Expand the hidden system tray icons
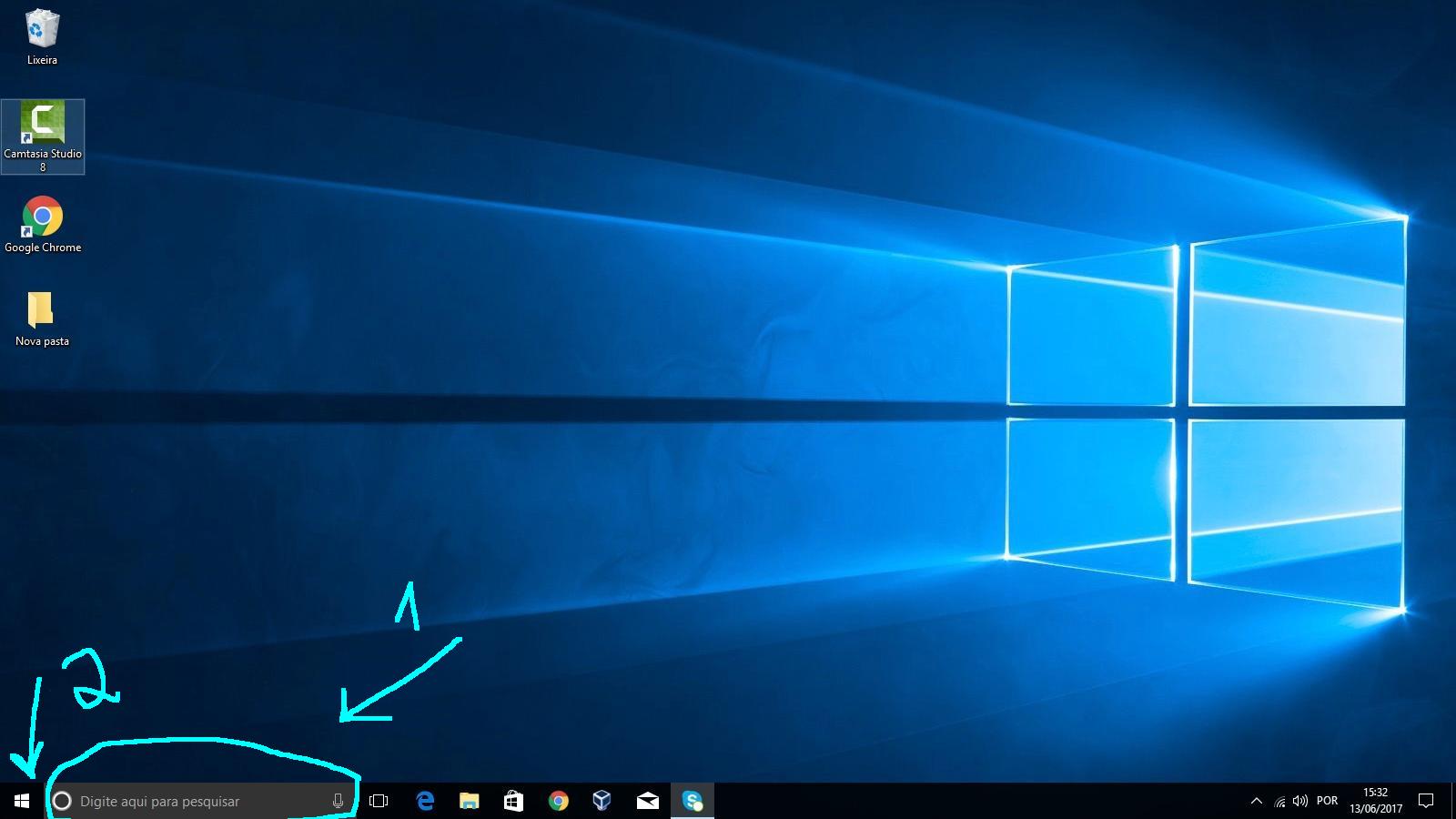Image resolution: width=1456 pixels, height=819 pixels. [x=1257, y=801]
